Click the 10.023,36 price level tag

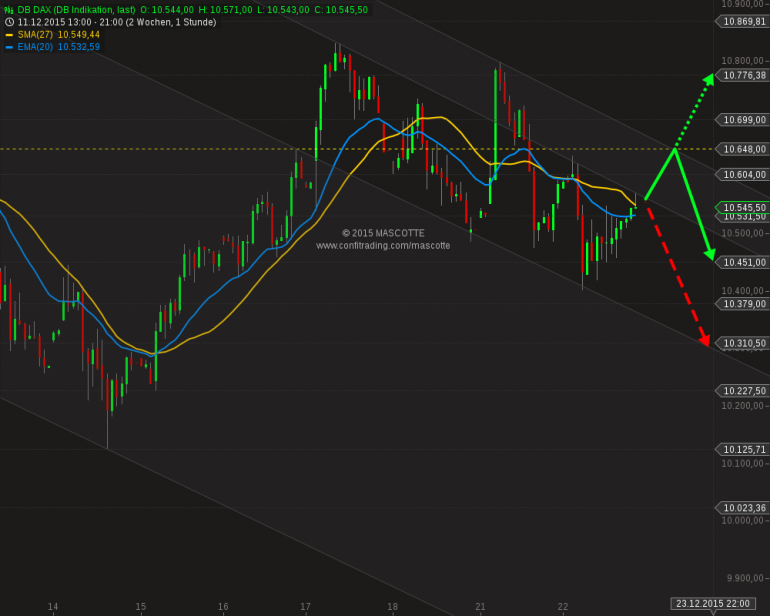pyautogui.click(x=742, y=507)
